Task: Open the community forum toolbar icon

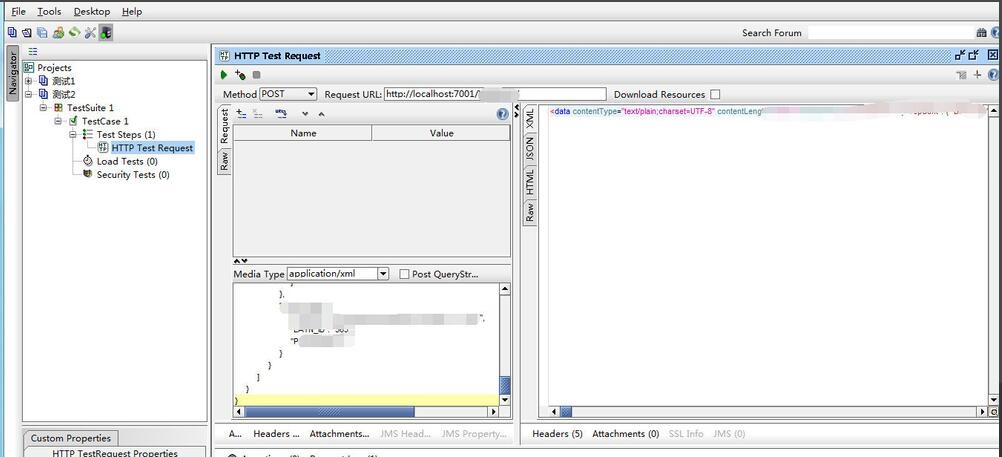Action: [x=58, y=32]
